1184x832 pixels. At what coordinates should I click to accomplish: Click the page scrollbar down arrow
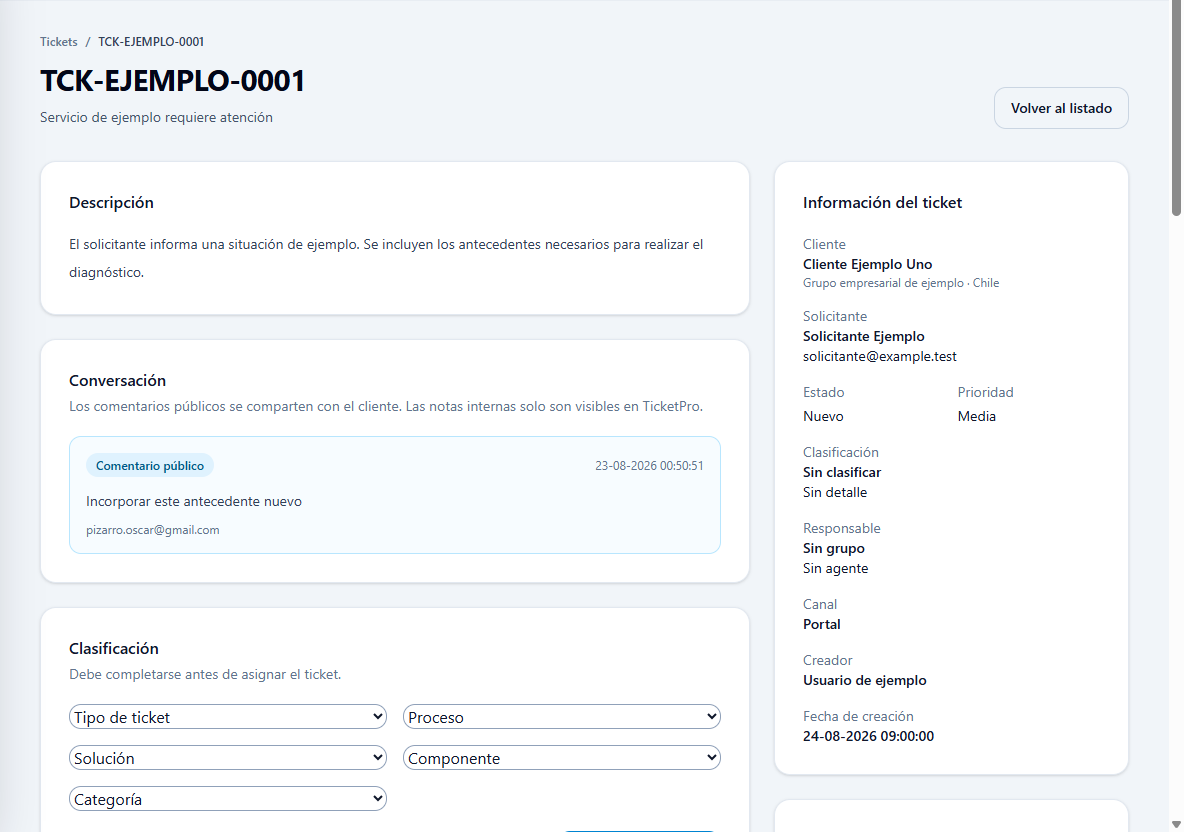coord(1176,824)
